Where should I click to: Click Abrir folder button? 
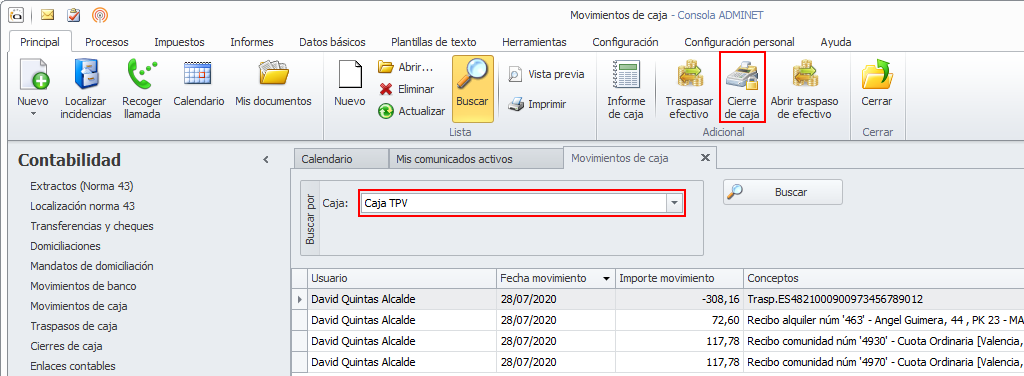(x=406, y=67)
